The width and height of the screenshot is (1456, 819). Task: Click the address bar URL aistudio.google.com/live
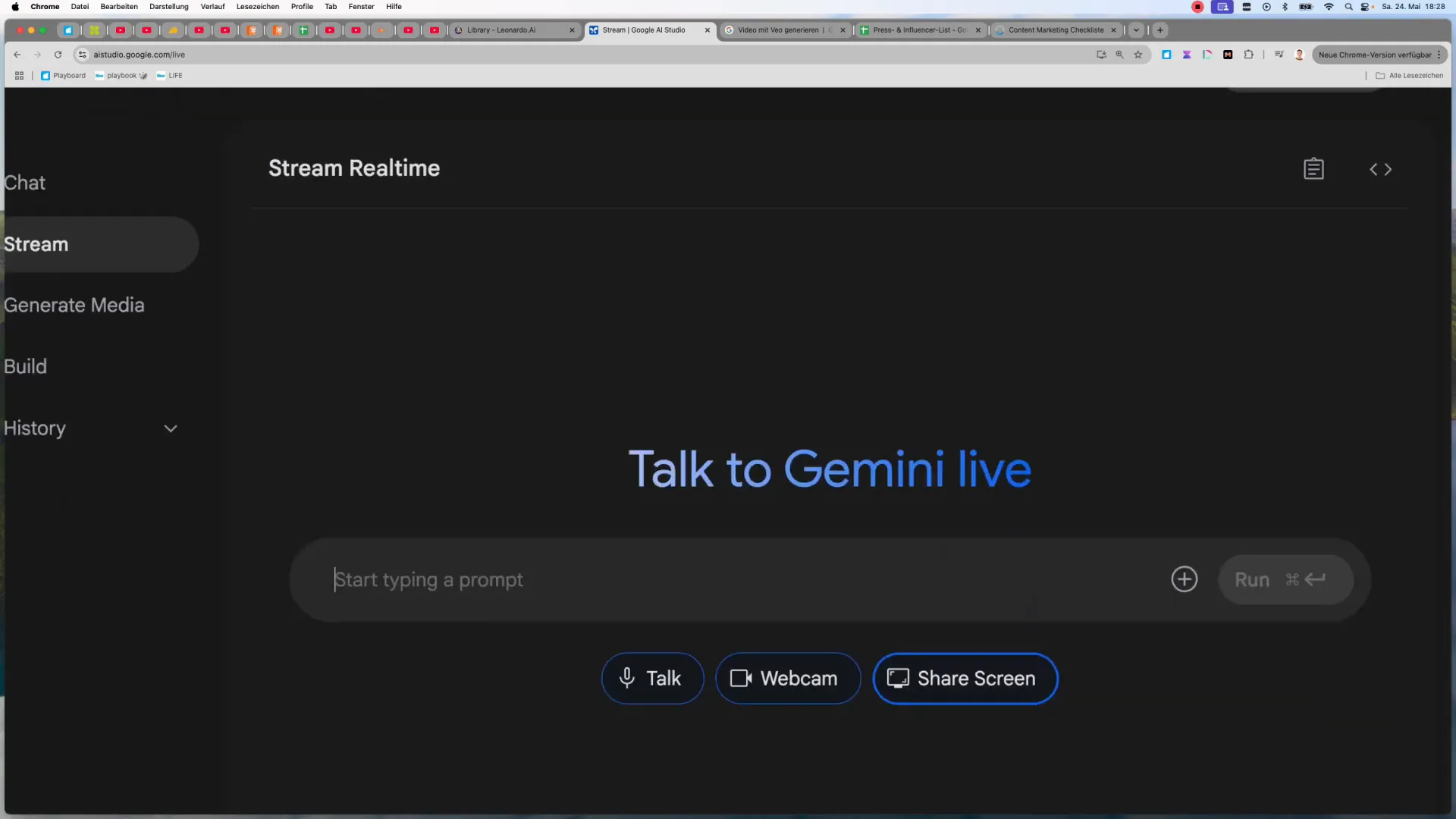pos(140,55)
